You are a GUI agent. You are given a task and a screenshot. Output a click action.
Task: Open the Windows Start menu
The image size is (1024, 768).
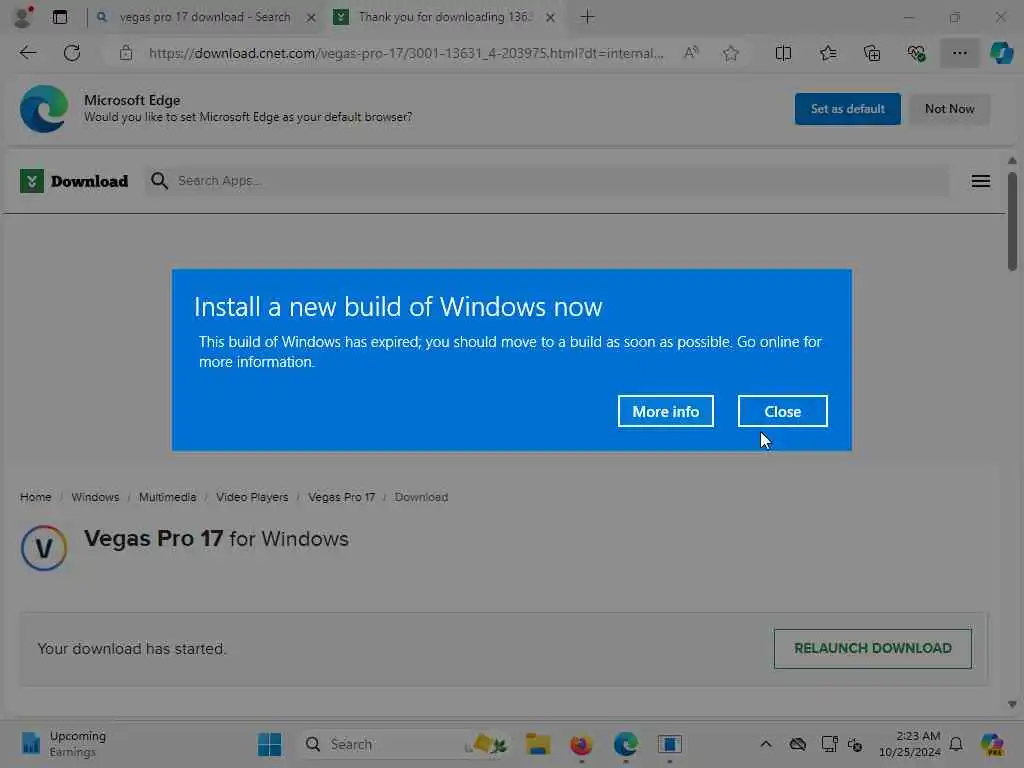[x=269, y=744]
